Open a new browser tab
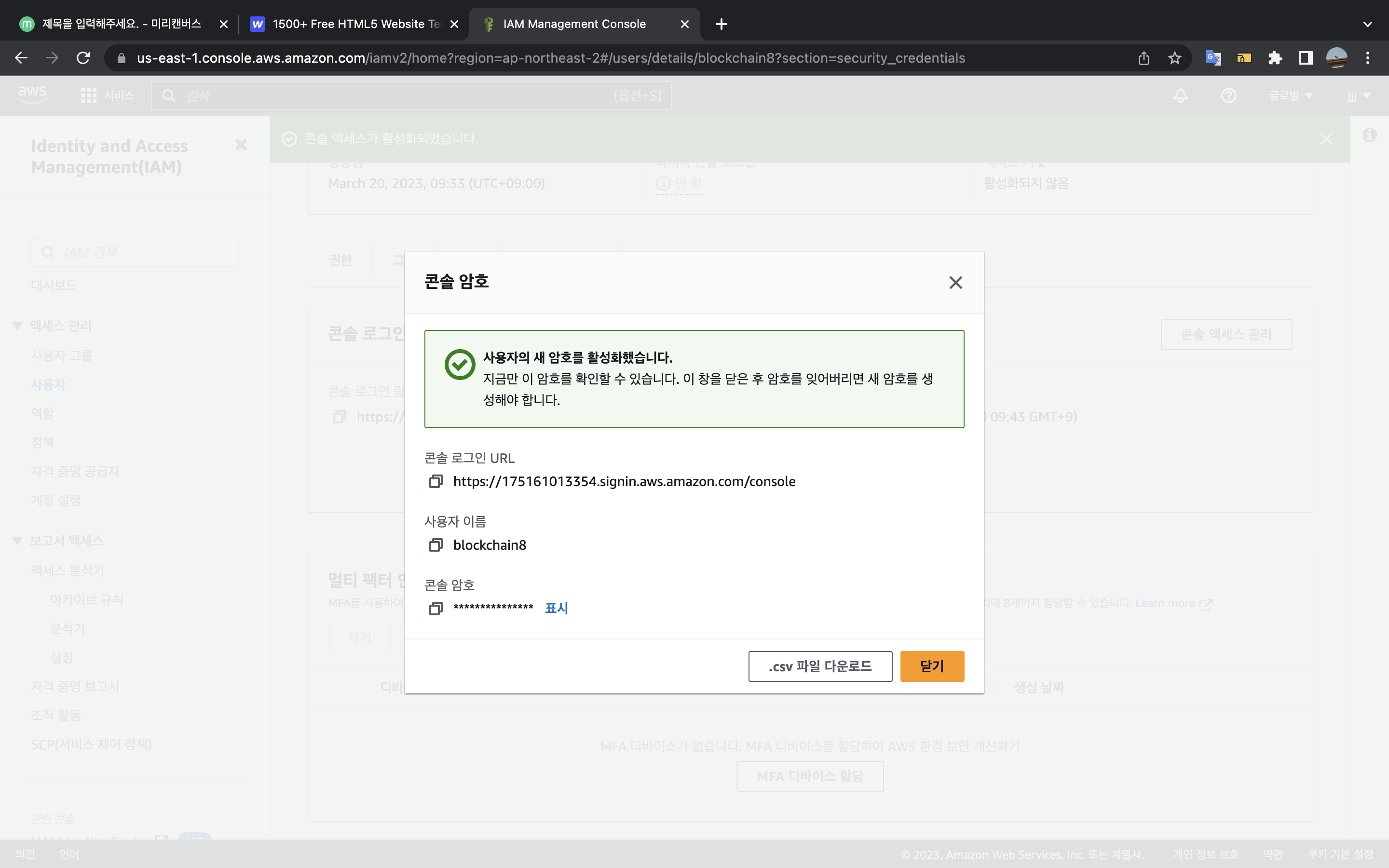This screenshot has height=868, width=1389. point(722,24)
